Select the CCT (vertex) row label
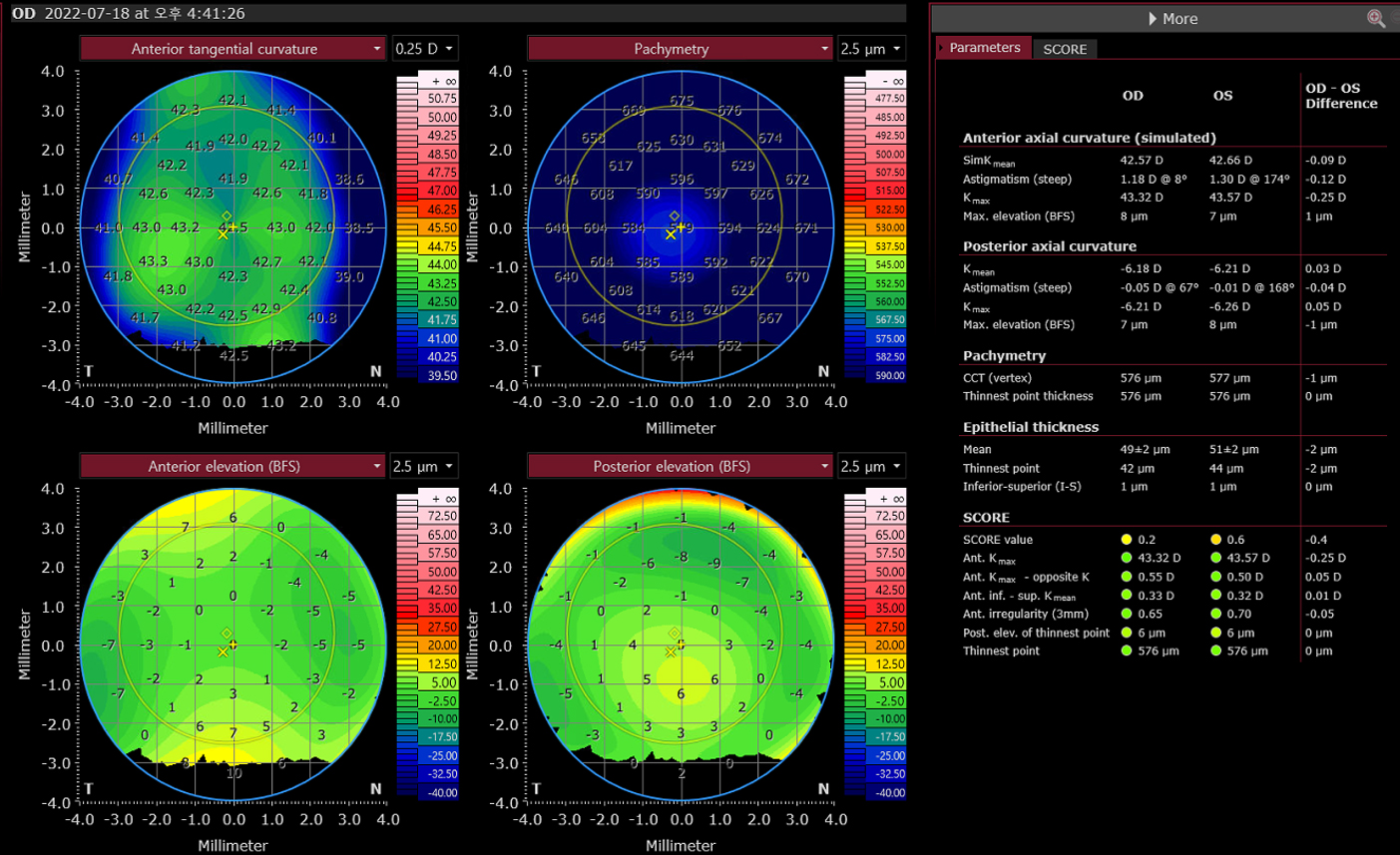This screenshot has height=855, width=1400. (997, 378)
